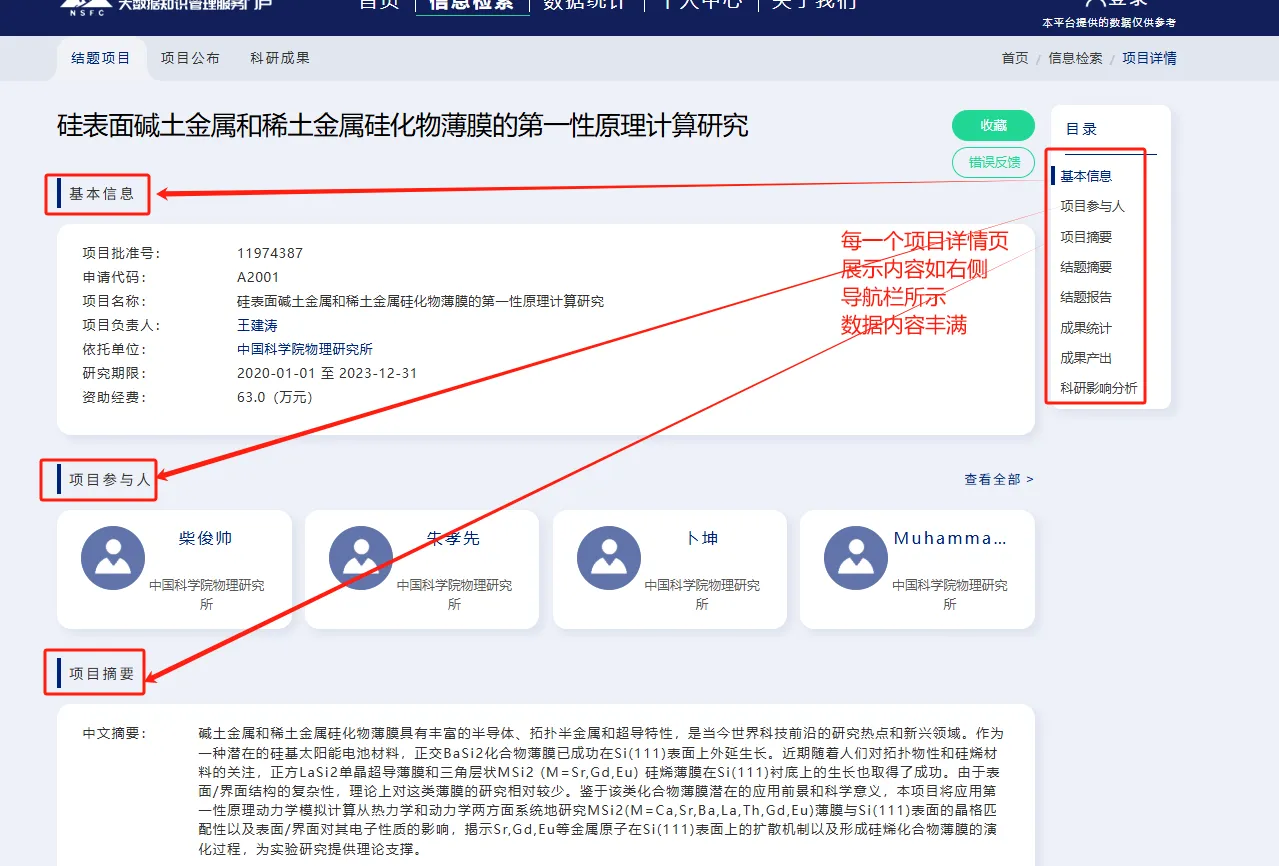
Task: Expand participants list via 查看全部
Action: pos(998,480)
